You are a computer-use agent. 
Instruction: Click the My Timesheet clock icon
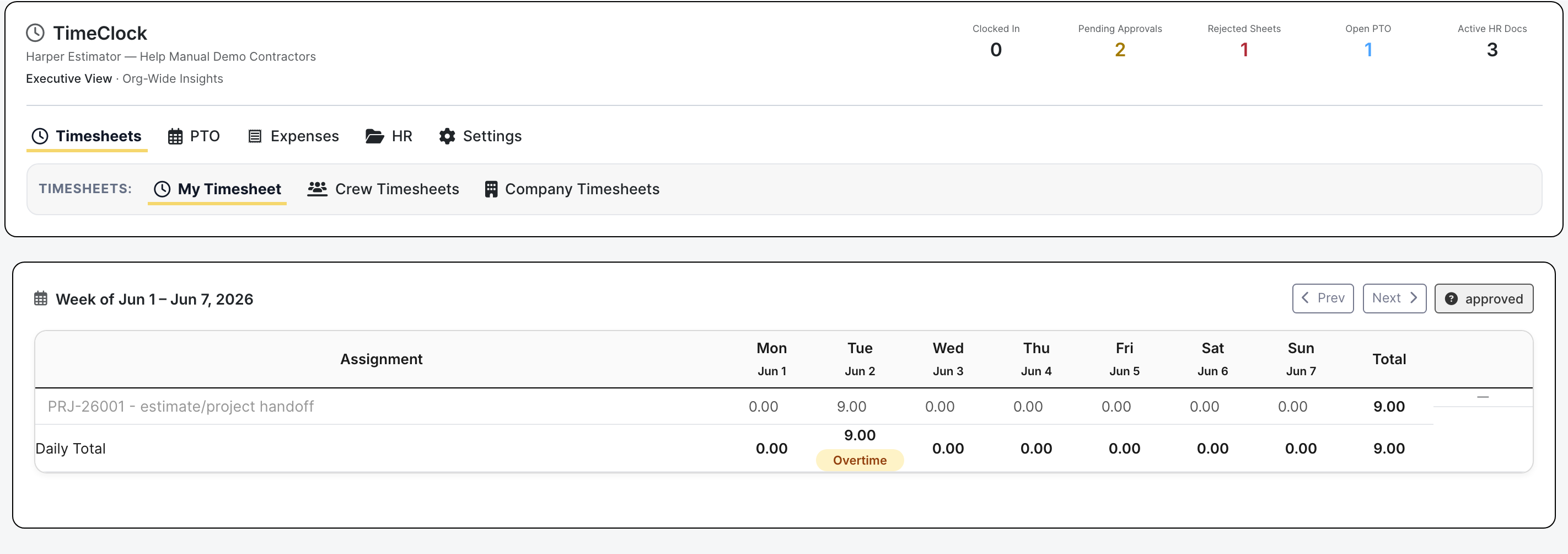point(162,189)
